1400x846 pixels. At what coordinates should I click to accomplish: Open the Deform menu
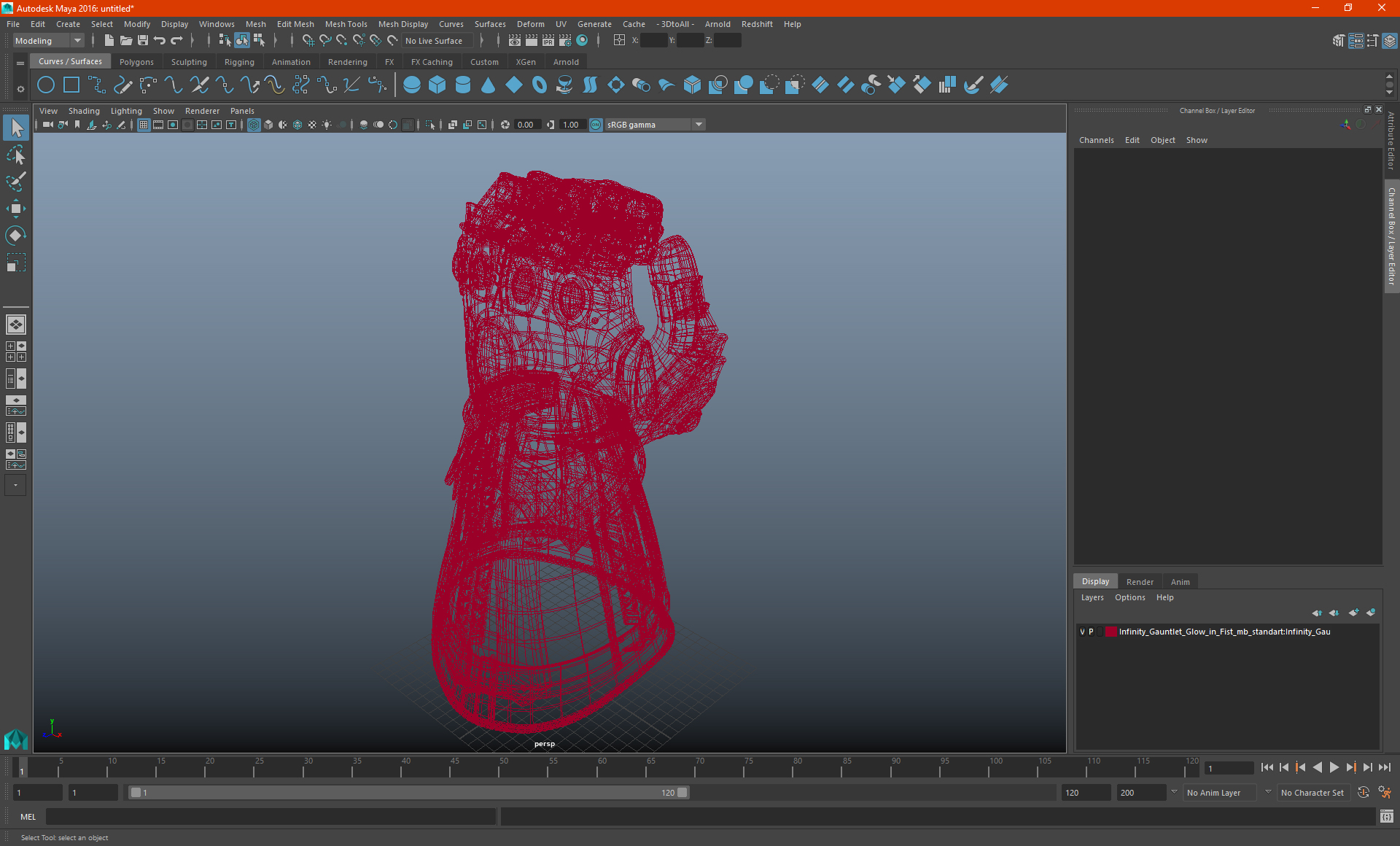tap(530, 24)
